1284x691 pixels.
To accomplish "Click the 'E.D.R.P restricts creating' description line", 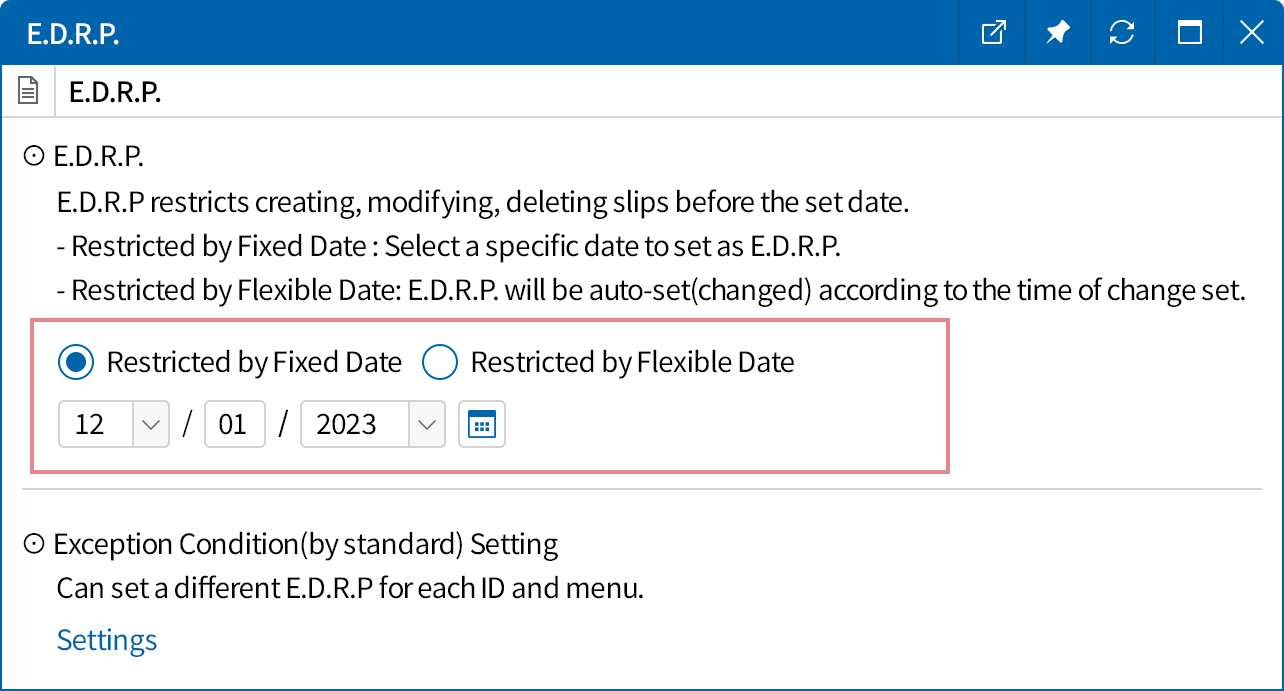I will click(482, 203).
